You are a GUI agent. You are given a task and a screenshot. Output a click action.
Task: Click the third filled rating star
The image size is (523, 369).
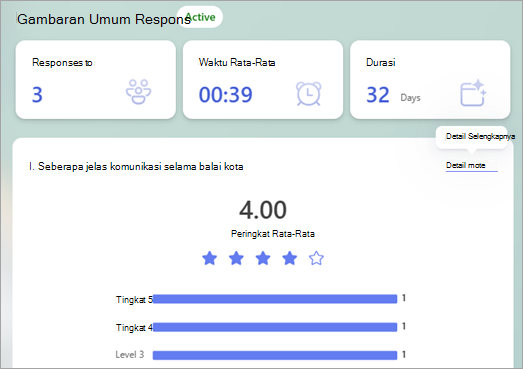click(x=263, y=258)
